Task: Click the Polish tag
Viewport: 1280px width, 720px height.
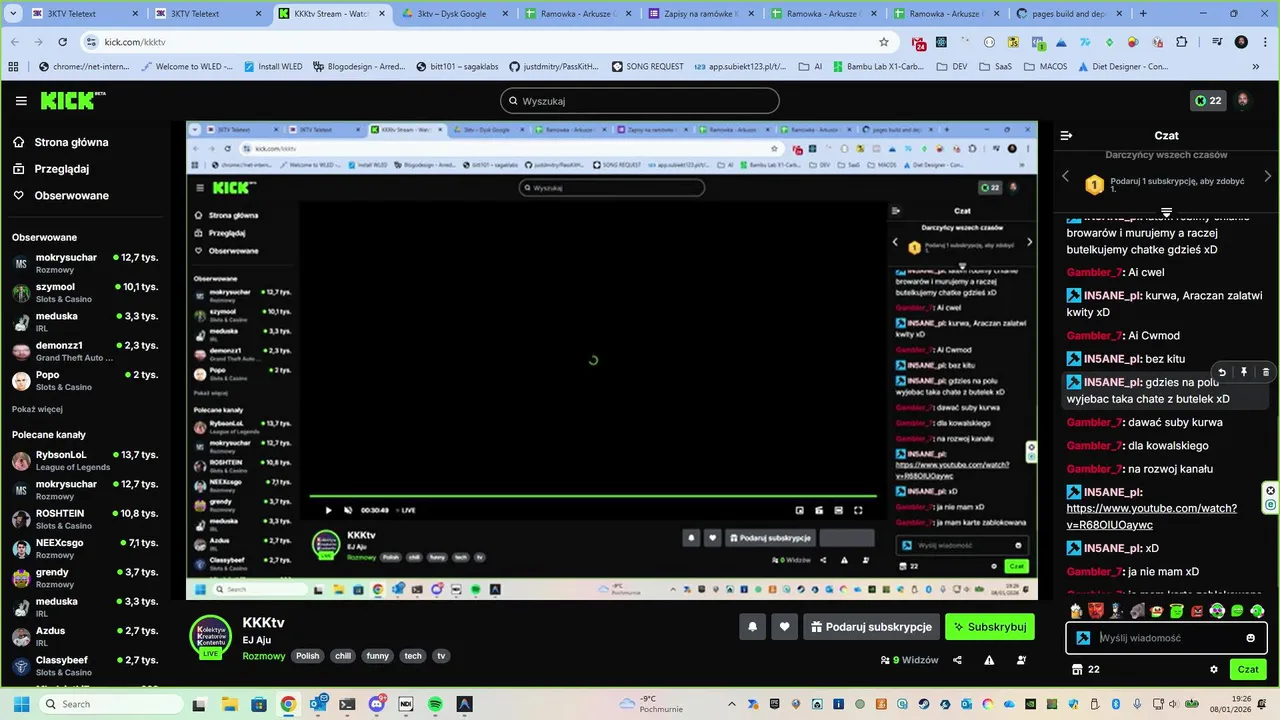Action: tap(307, 657)
